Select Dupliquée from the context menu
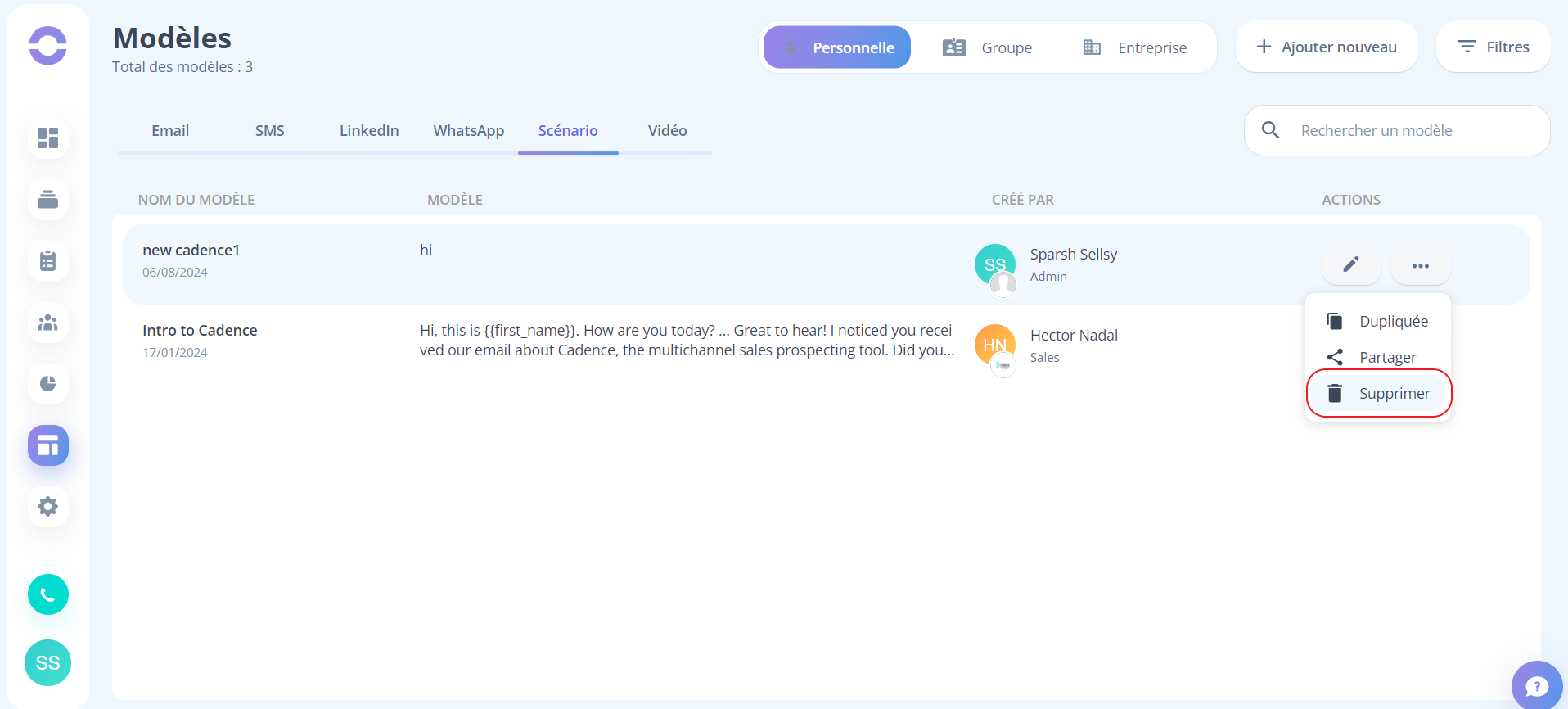1568x709 pixels. click(1378, 321)
